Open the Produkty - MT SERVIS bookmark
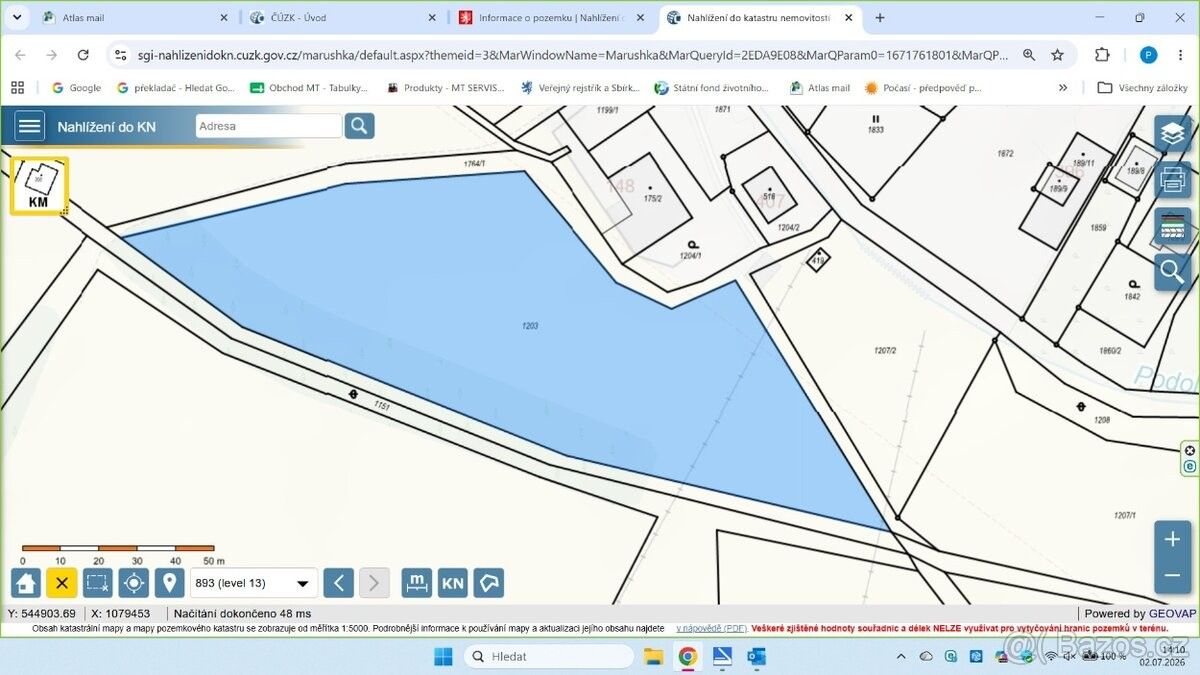This screenshot has width=1200, height=675. (444, 87)
